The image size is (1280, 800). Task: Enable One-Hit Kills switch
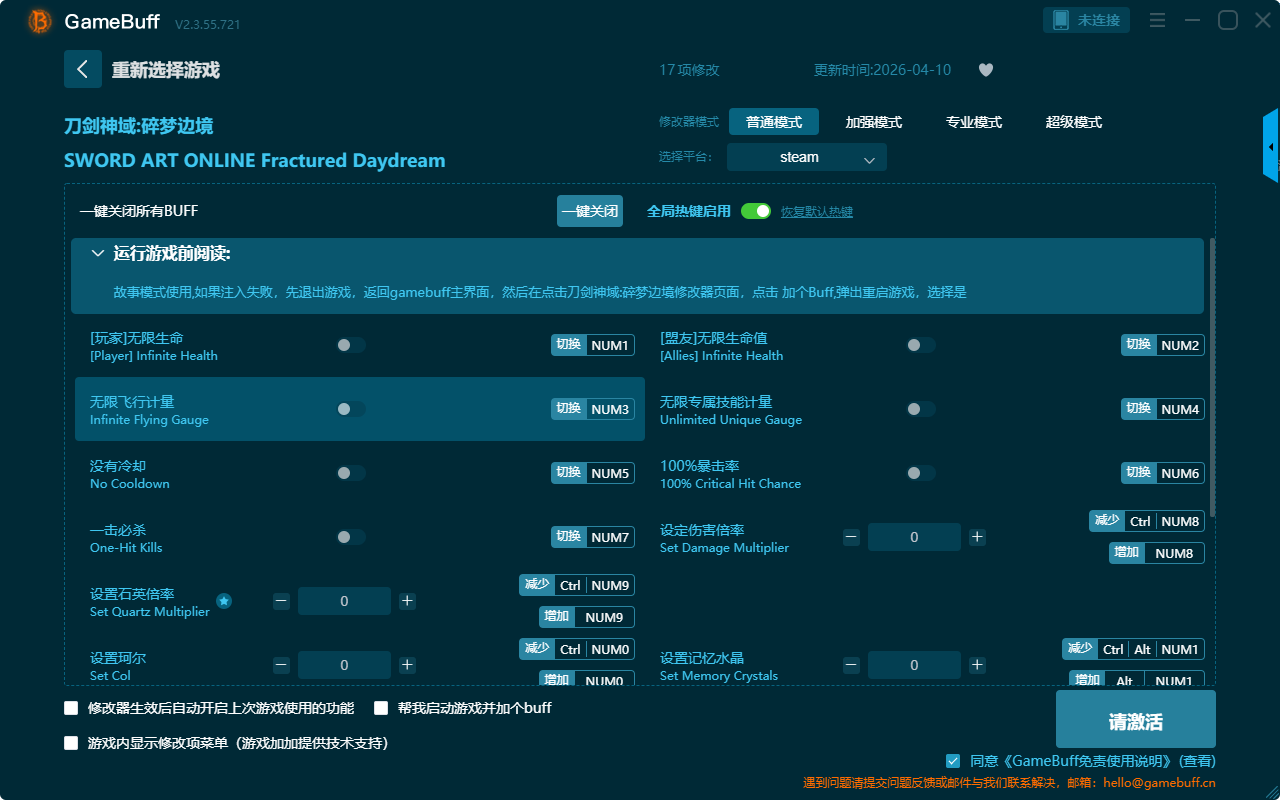tap(351, 537)
